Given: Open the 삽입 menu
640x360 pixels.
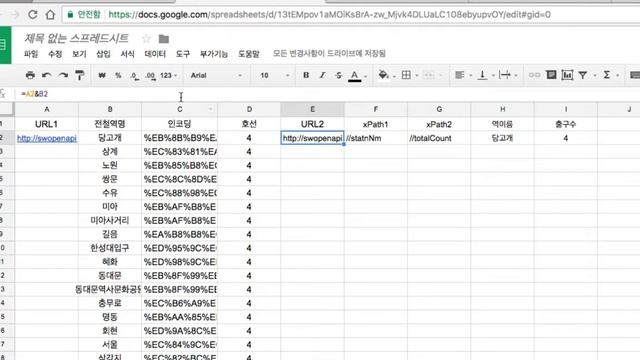Looking at the screenshot, I should [x=103, y=53].
